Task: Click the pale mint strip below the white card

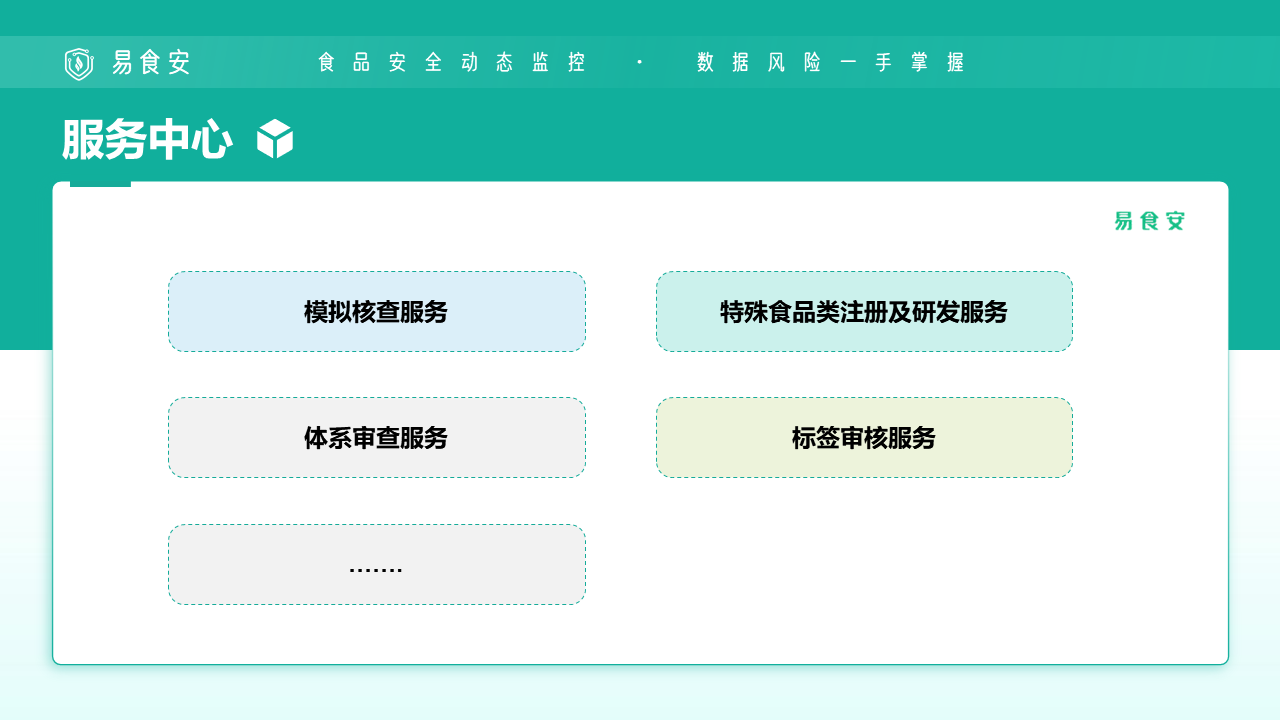Action: point(640,692)
